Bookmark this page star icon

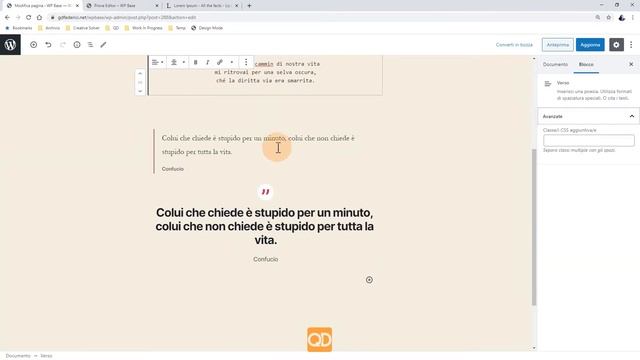point(609,18)
